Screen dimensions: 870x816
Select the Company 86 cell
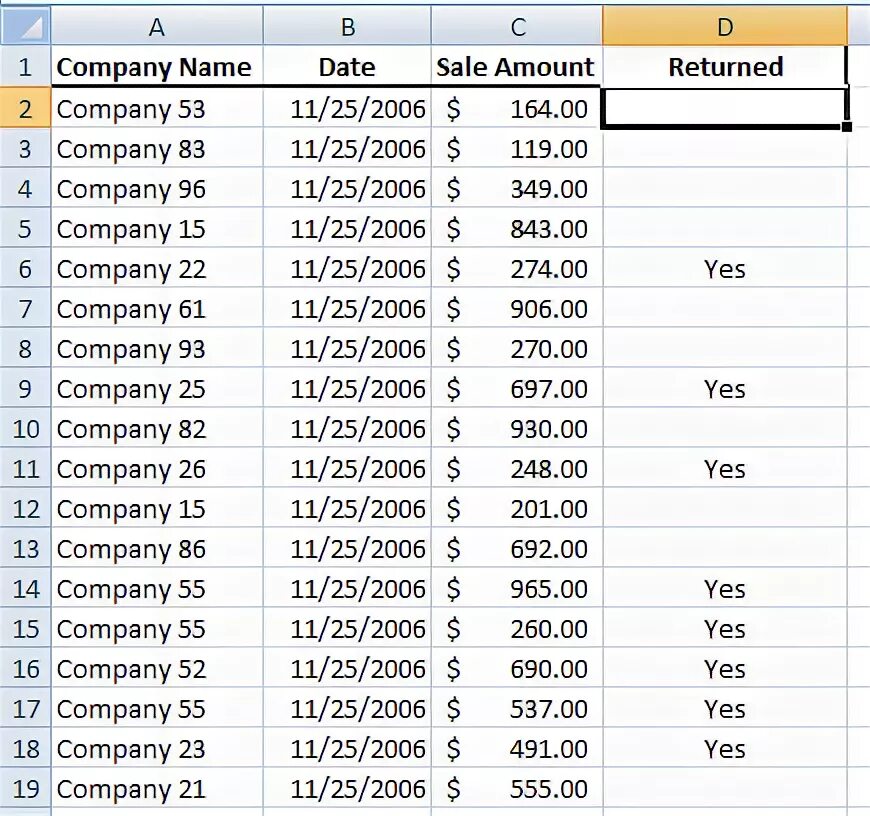click(156, 549)
